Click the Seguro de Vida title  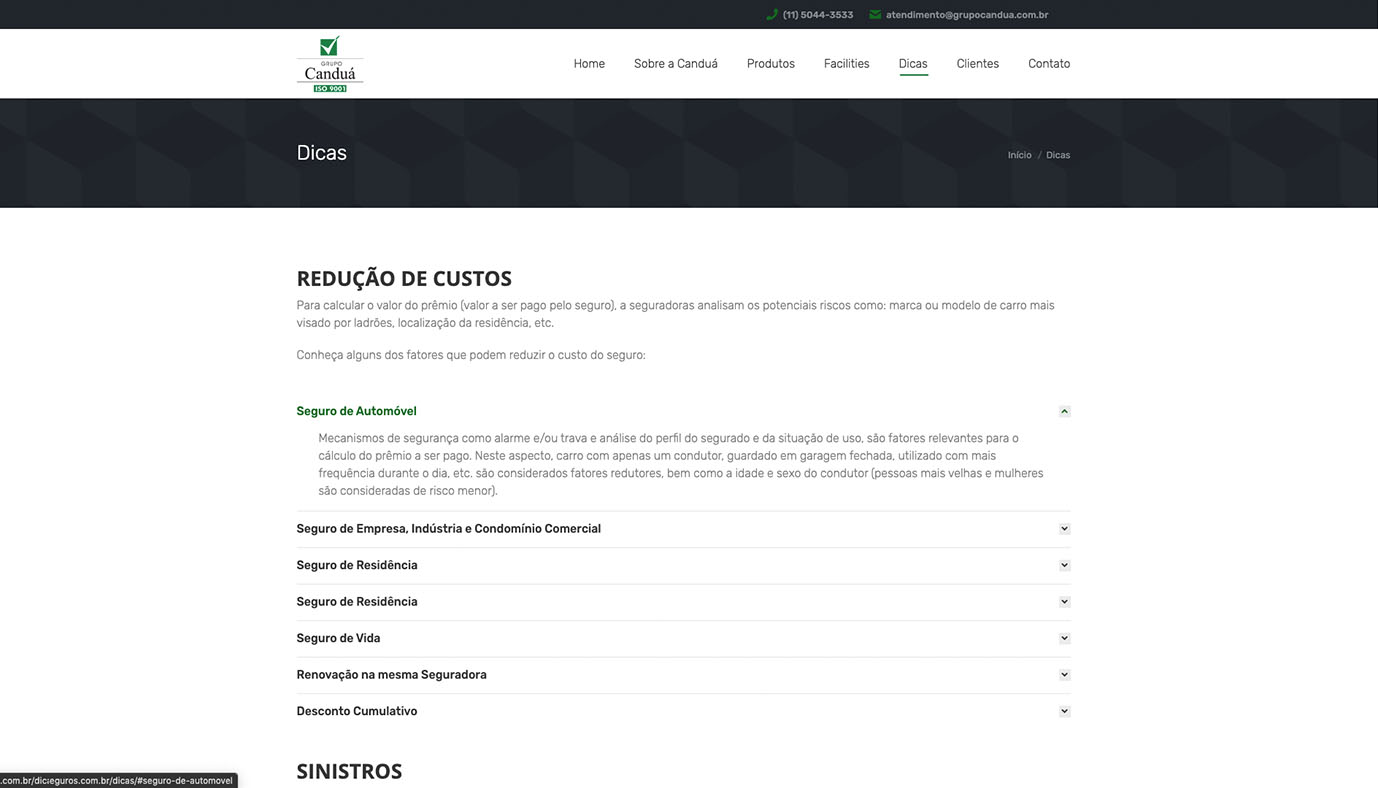(x=338, y=638)
